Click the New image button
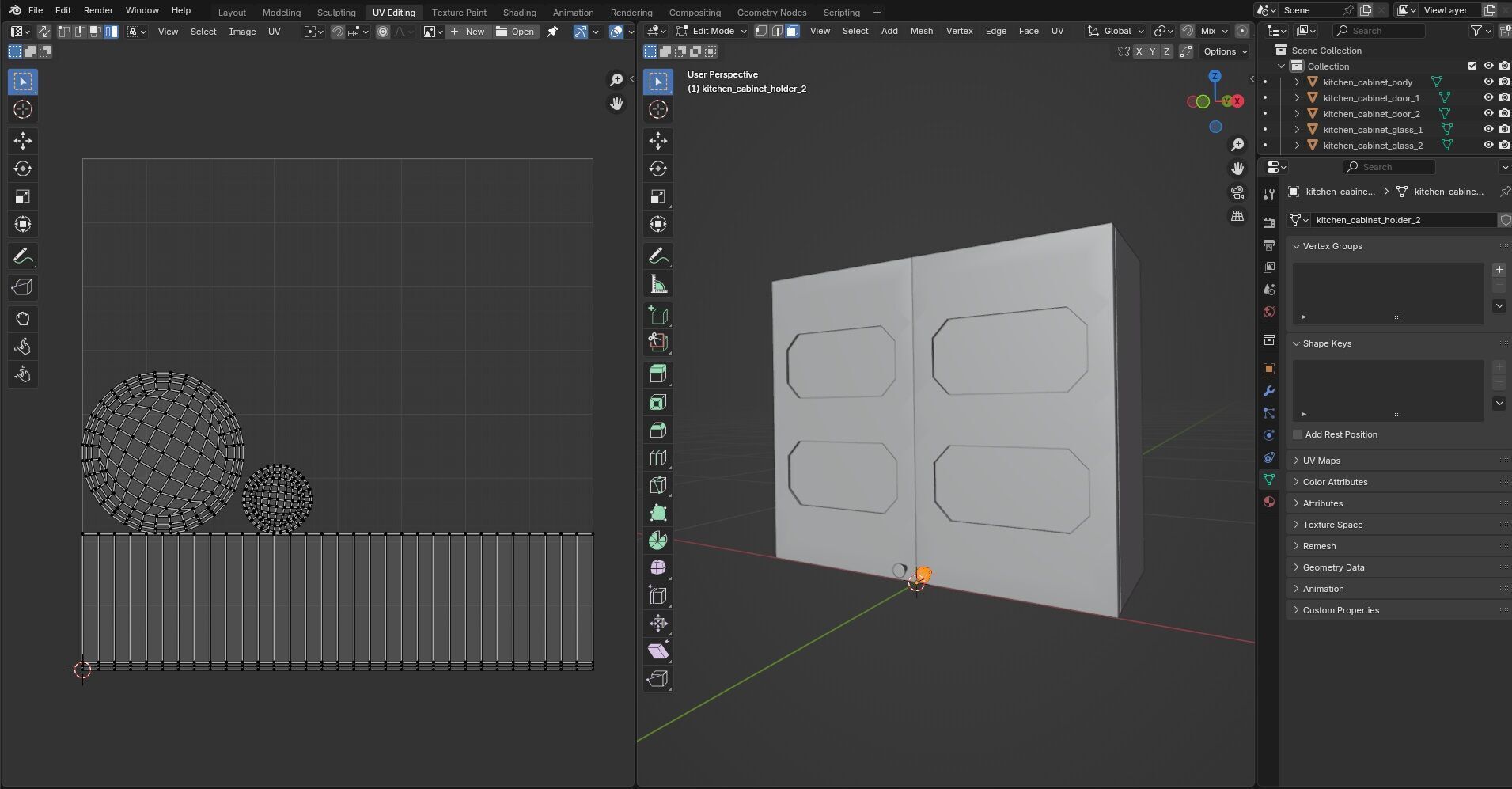This screenshot has height=789, width=1512. coord(468,32)
